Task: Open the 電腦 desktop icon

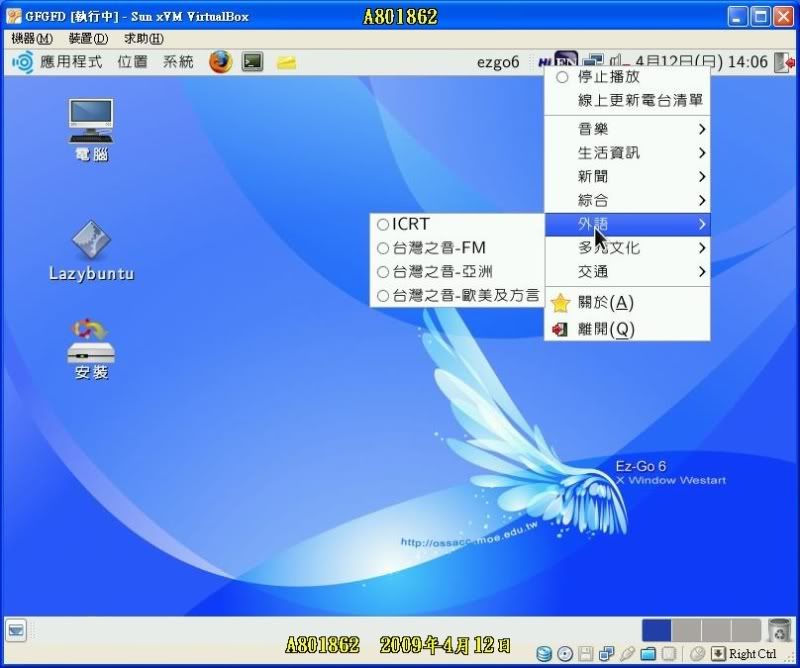Action: [x=91, y=130]
